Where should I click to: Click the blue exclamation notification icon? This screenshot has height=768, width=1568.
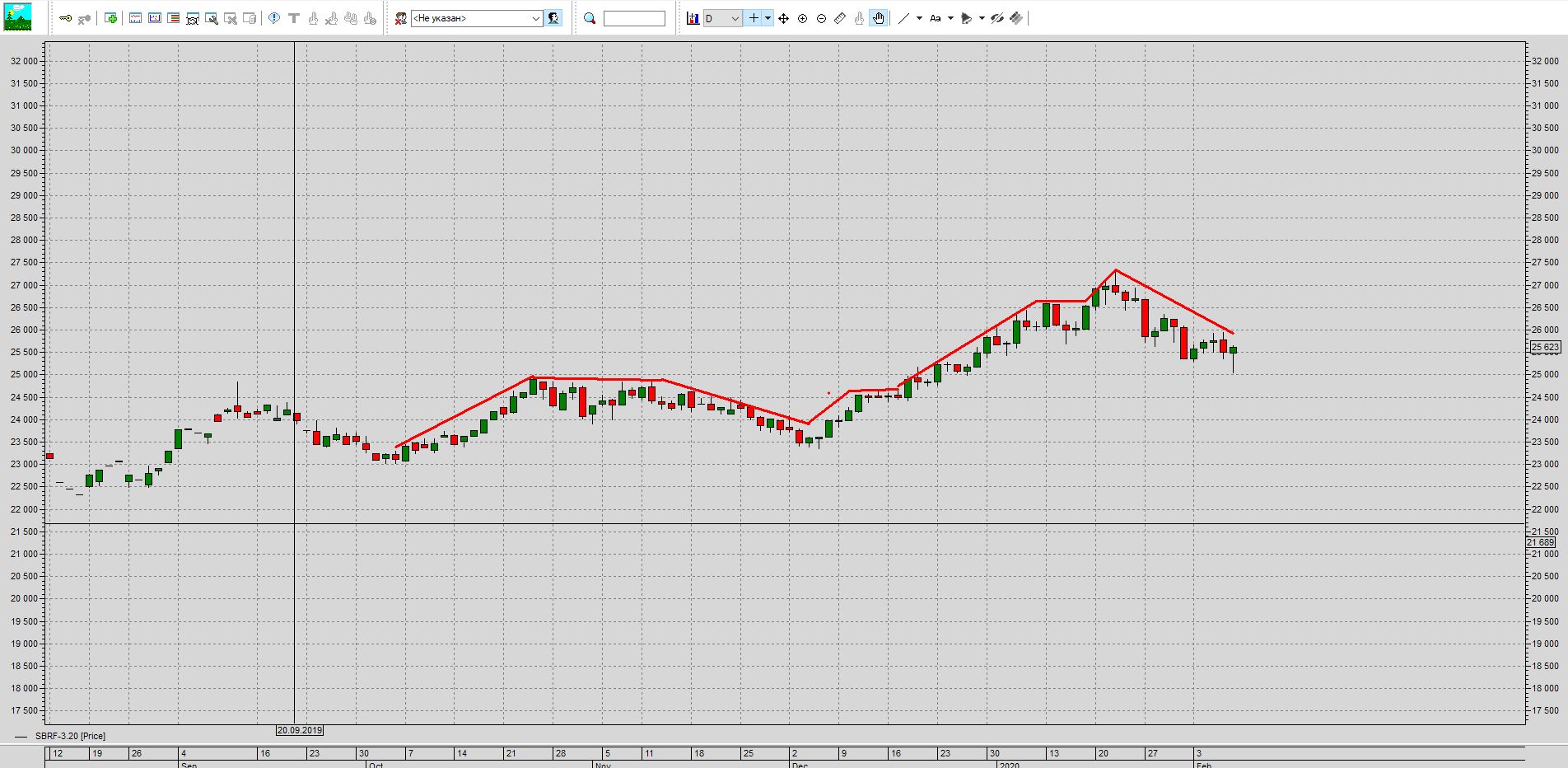point(274,18)
